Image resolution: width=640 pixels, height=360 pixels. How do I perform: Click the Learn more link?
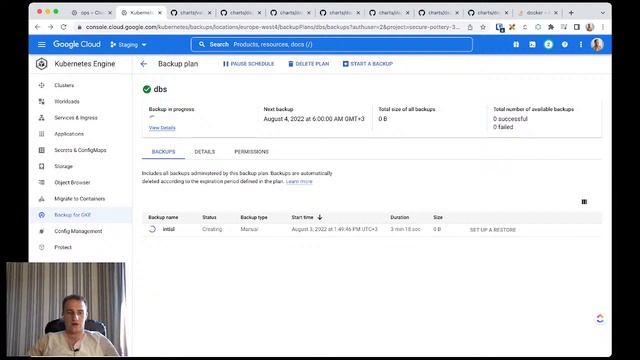click(299, 181)
